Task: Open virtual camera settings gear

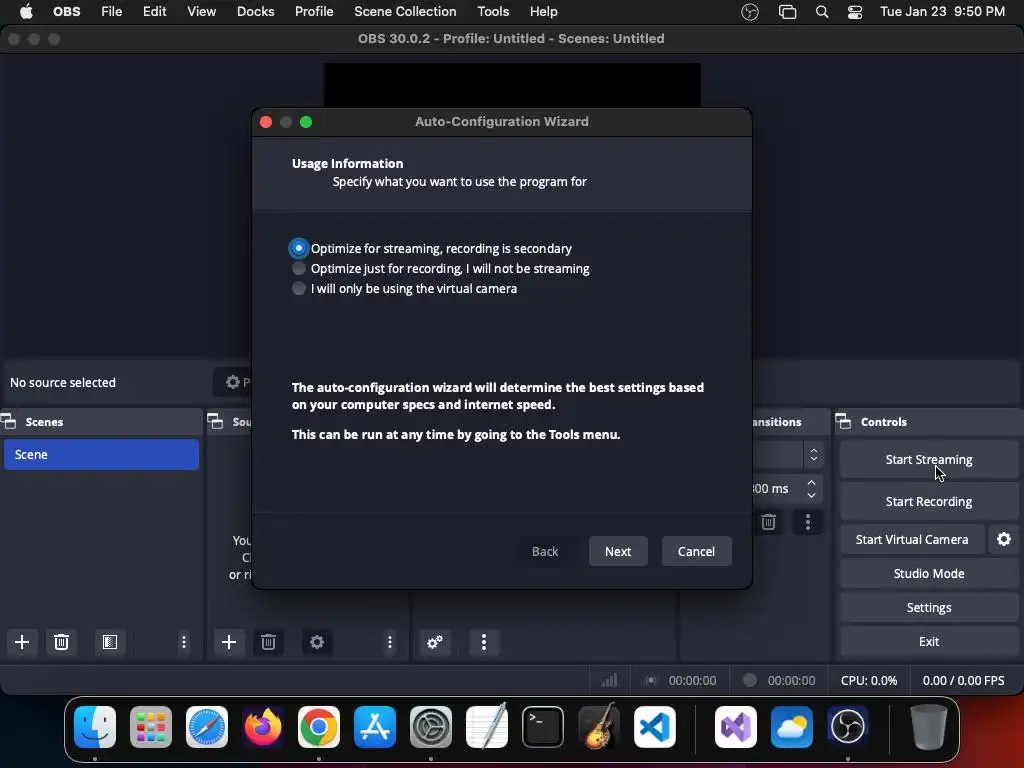Action: click(1004, 539)
